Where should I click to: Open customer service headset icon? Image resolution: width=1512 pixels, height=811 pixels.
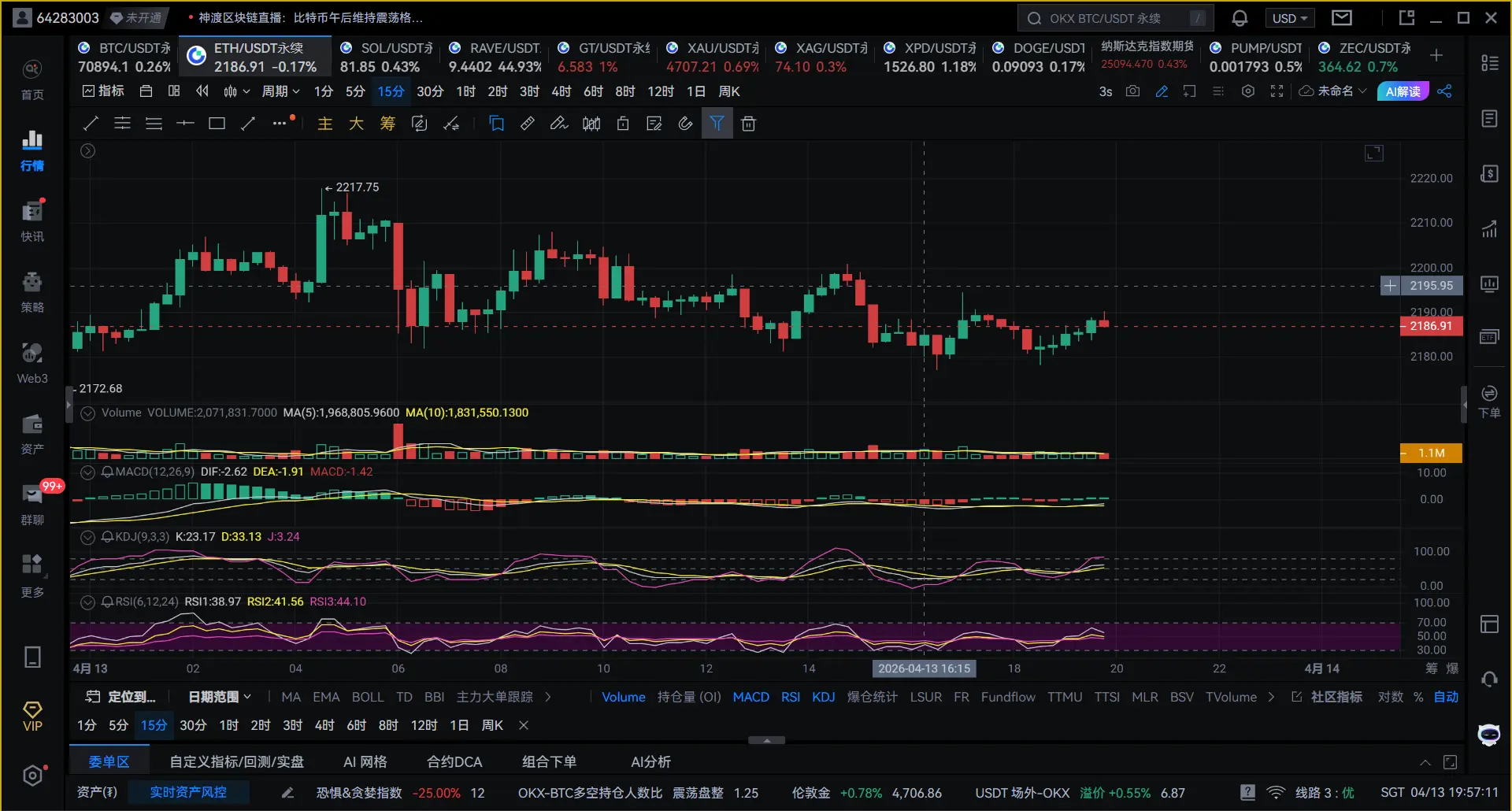pos(1488,679)
